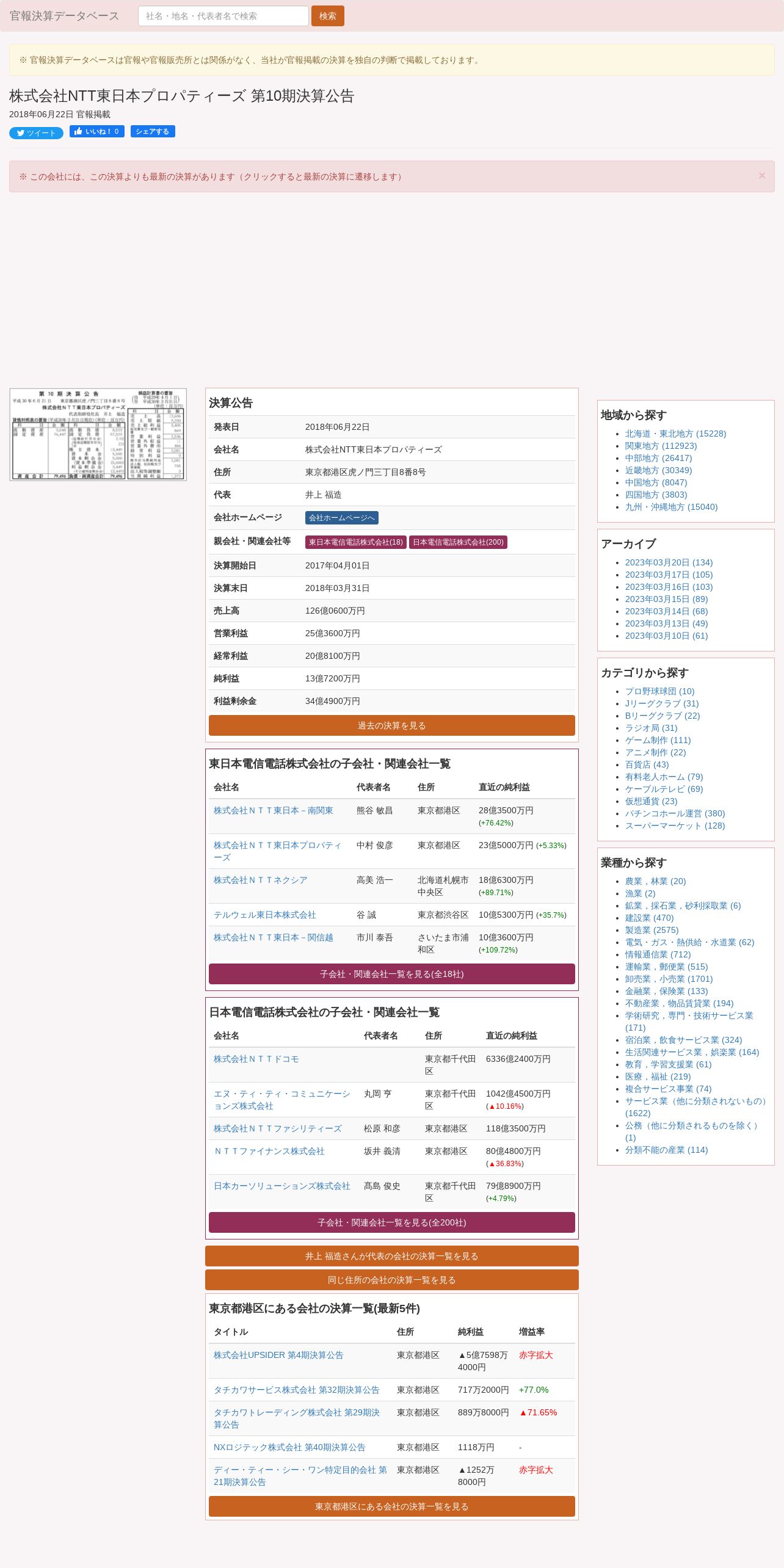
Task: Open 金融業，保険業 (133) industry
Action: pyautogui.click(x=666, y=991)
